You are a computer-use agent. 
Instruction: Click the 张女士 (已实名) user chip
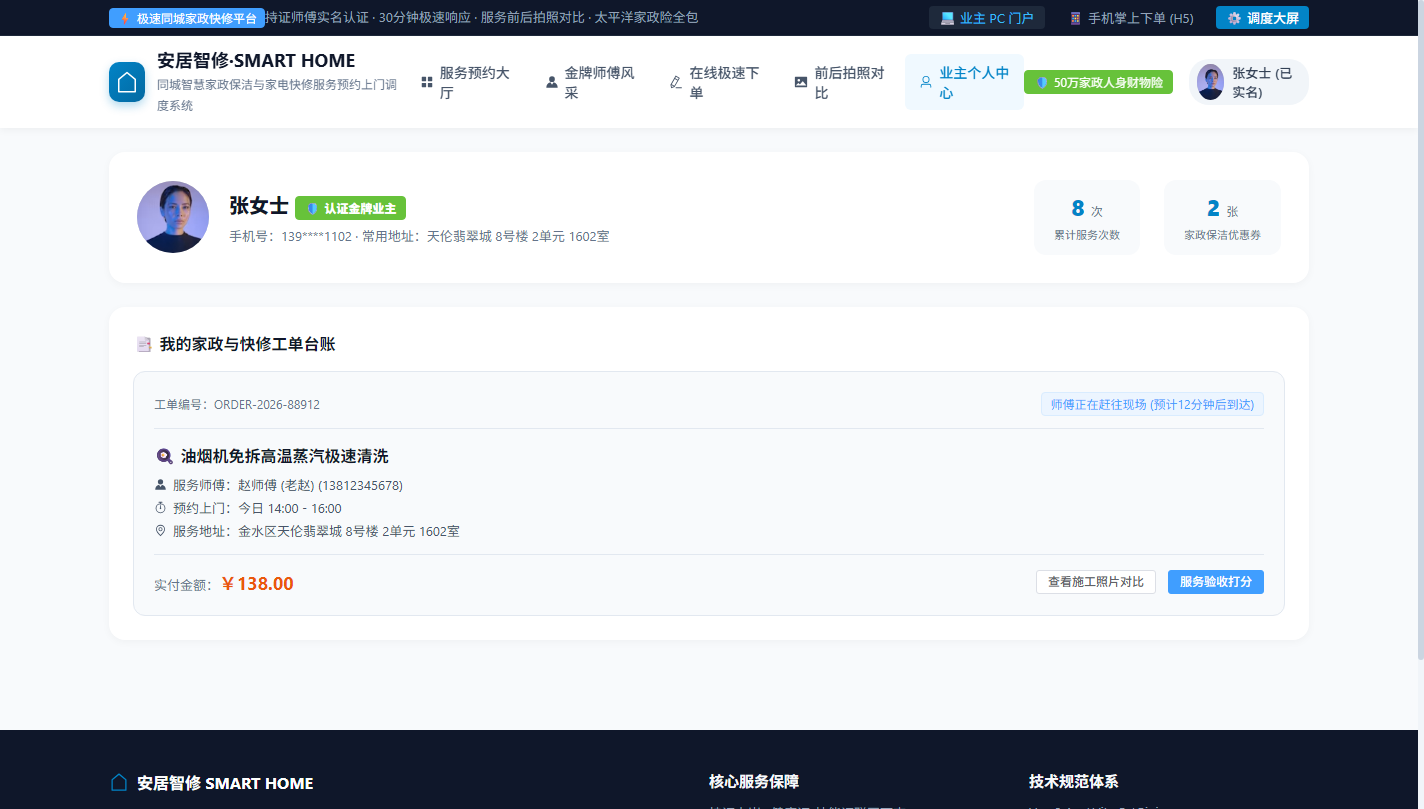(1249, 82)
